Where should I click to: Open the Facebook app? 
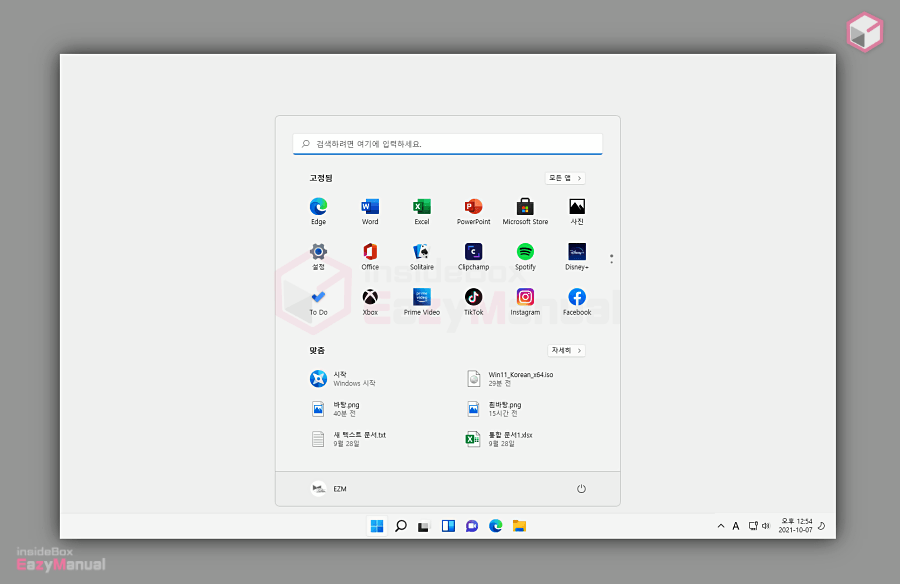pos(577,302)
